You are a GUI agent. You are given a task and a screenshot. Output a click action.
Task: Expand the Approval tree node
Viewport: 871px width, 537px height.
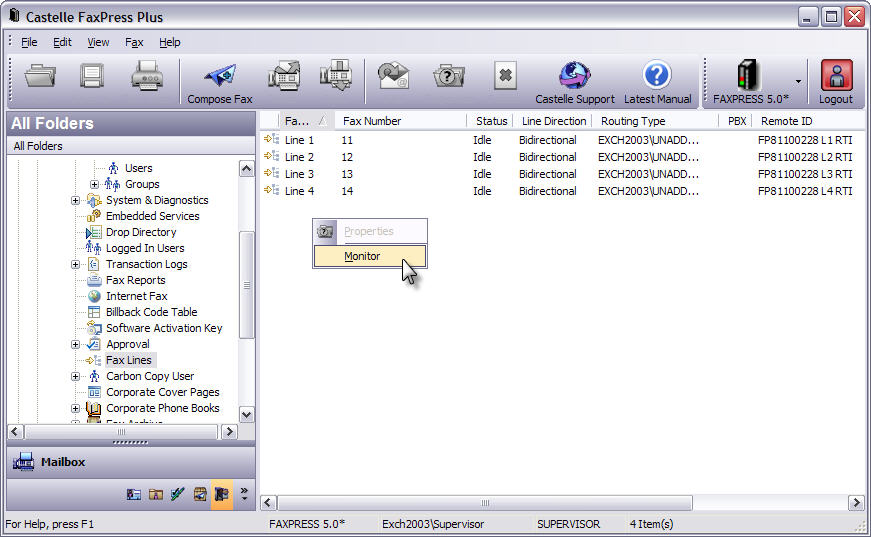tap(76, 344)
